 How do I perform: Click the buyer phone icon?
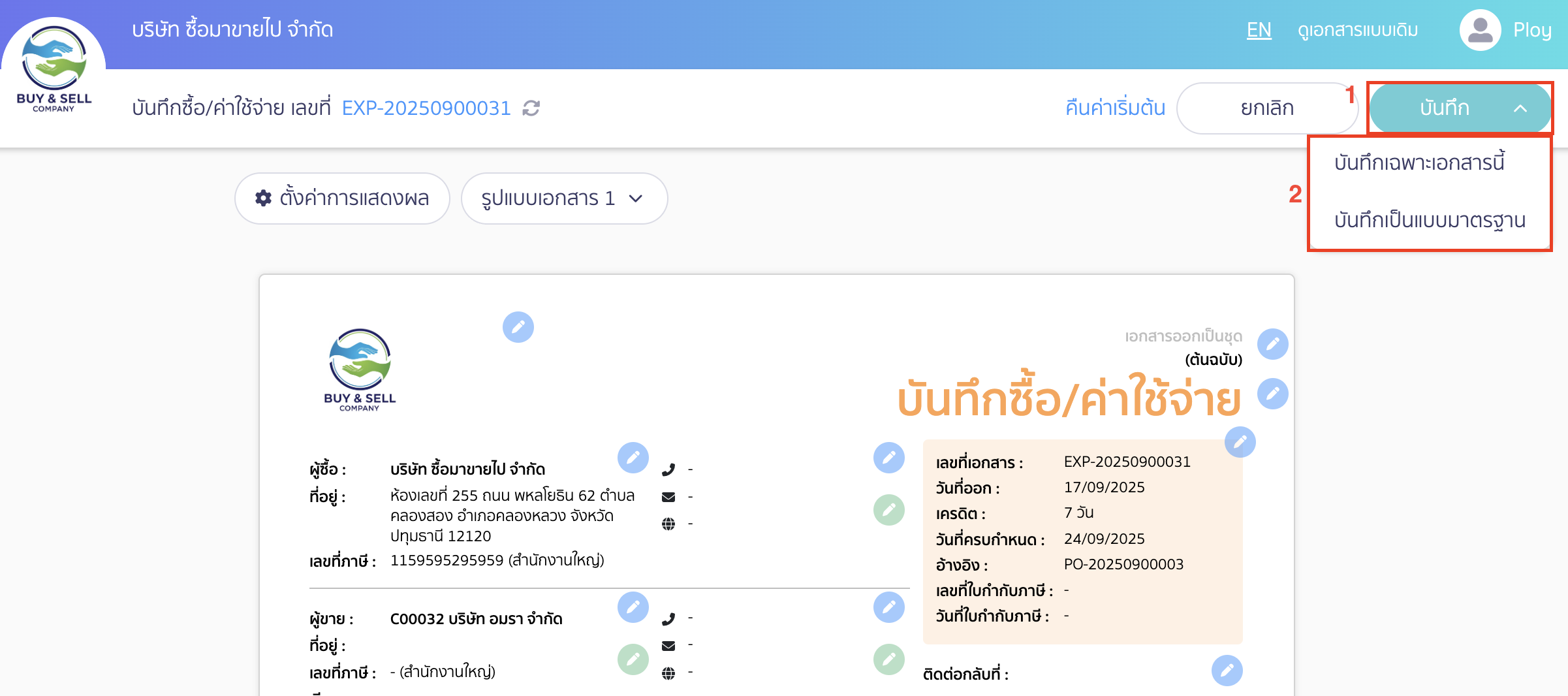[668, 469]
